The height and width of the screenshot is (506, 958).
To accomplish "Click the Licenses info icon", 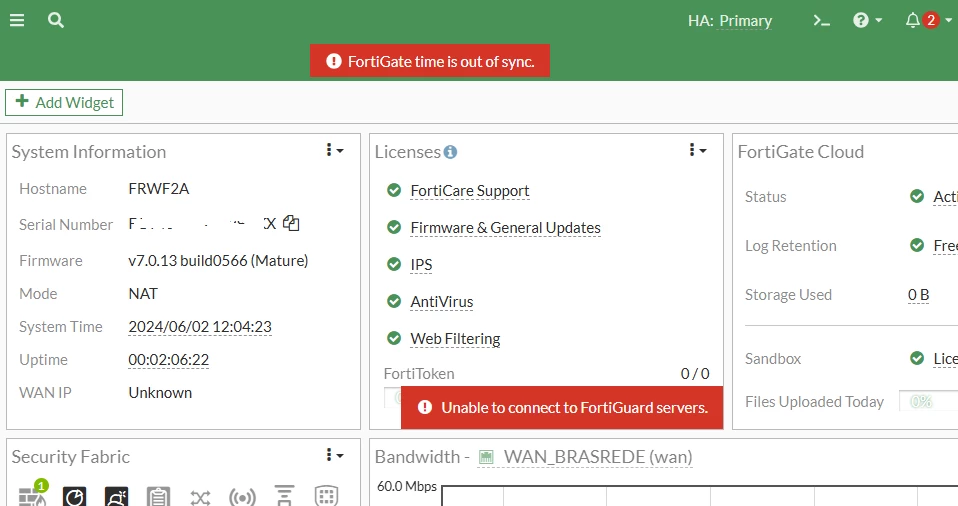I will (x=450, y=152).
